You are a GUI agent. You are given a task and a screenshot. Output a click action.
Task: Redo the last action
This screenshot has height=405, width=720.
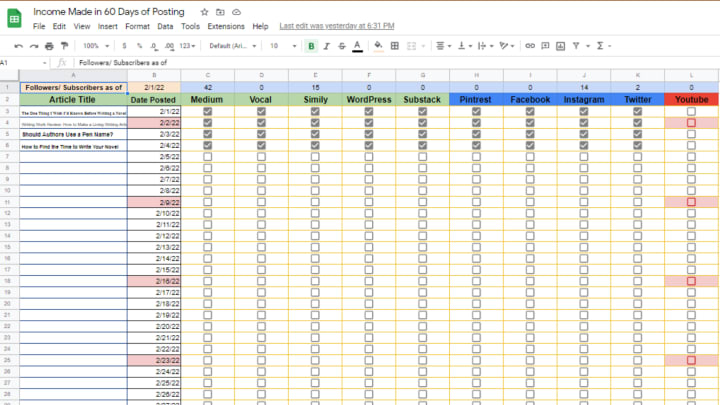pos(34,46)
